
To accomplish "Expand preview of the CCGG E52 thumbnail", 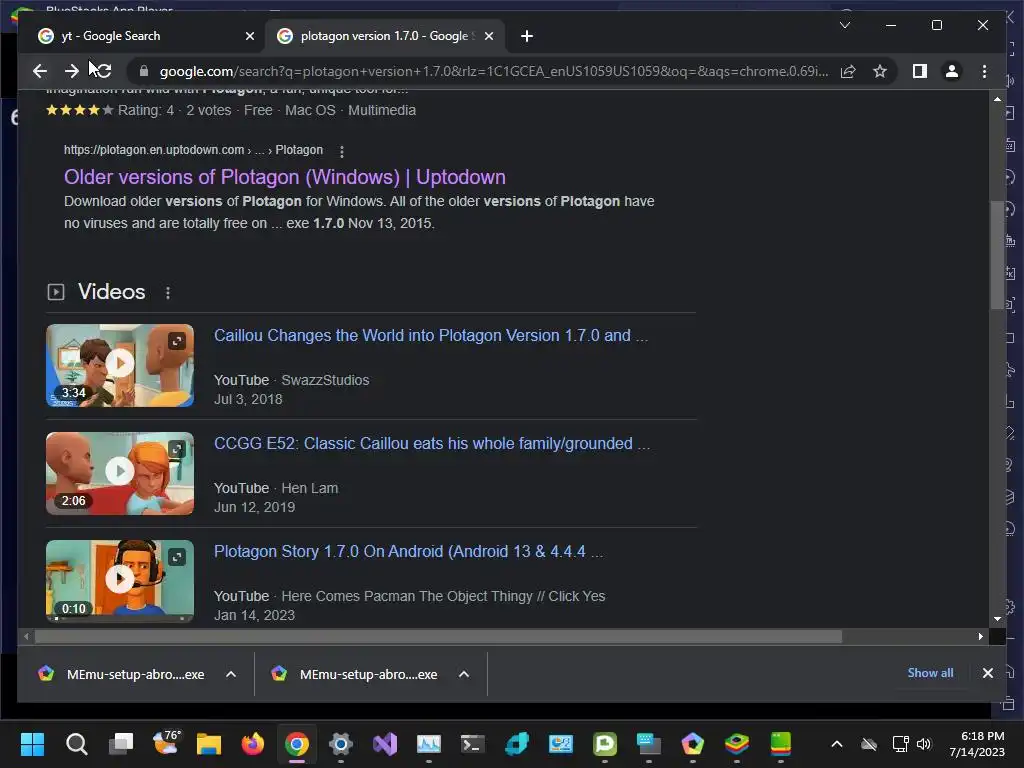I will click(177, 449).
